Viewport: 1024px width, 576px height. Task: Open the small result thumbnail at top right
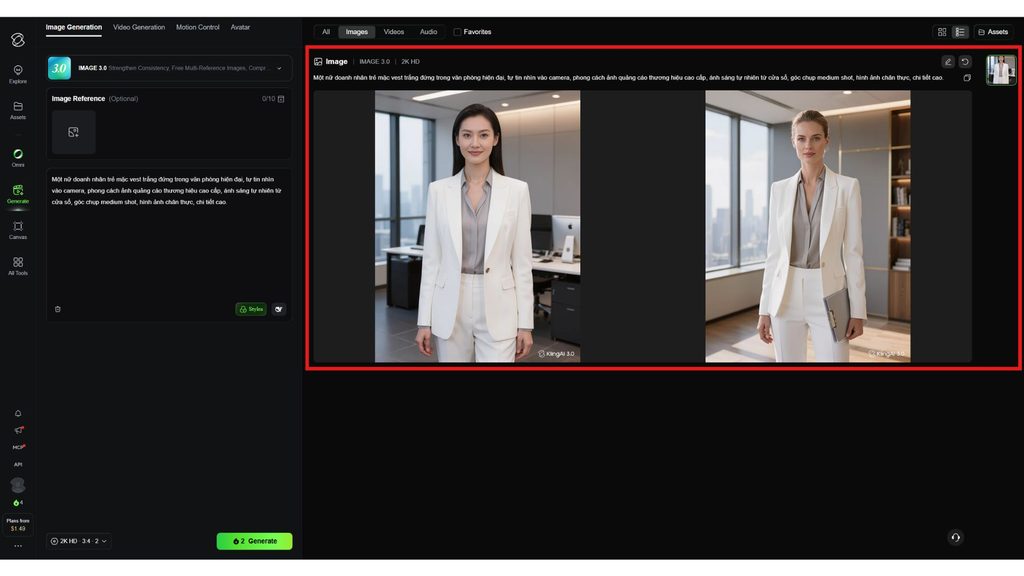pos(1000,70)
